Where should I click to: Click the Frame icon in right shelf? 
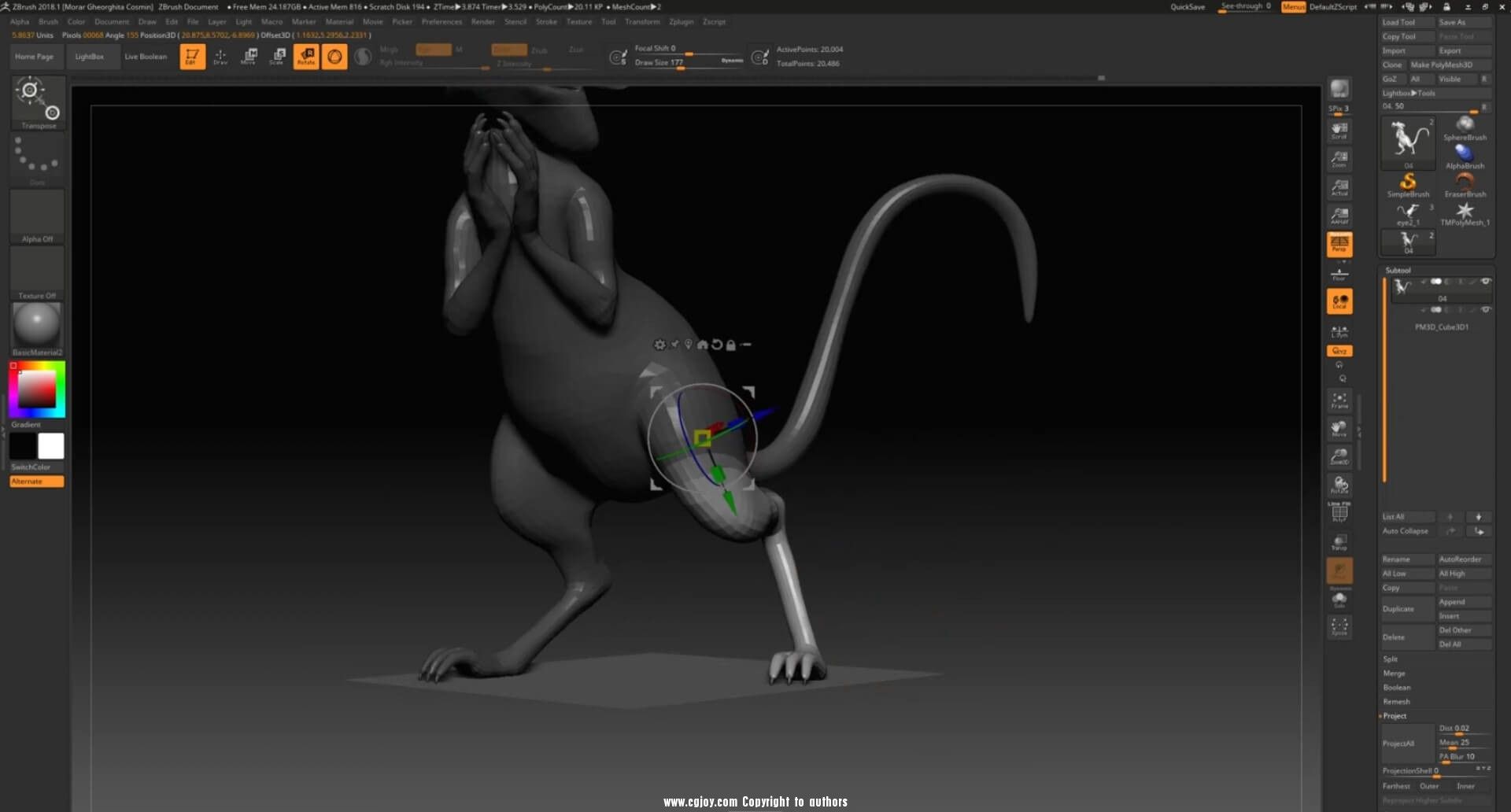pos(1339,400)
